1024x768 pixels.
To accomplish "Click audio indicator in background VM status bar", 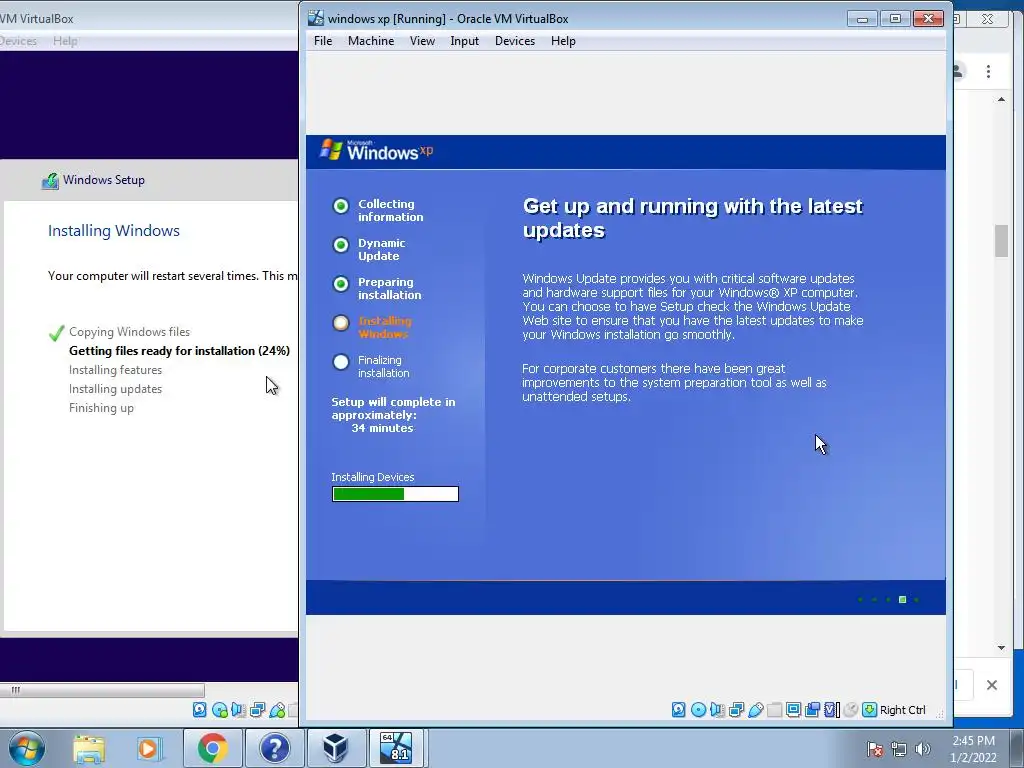I will click(x=238, y=710).
